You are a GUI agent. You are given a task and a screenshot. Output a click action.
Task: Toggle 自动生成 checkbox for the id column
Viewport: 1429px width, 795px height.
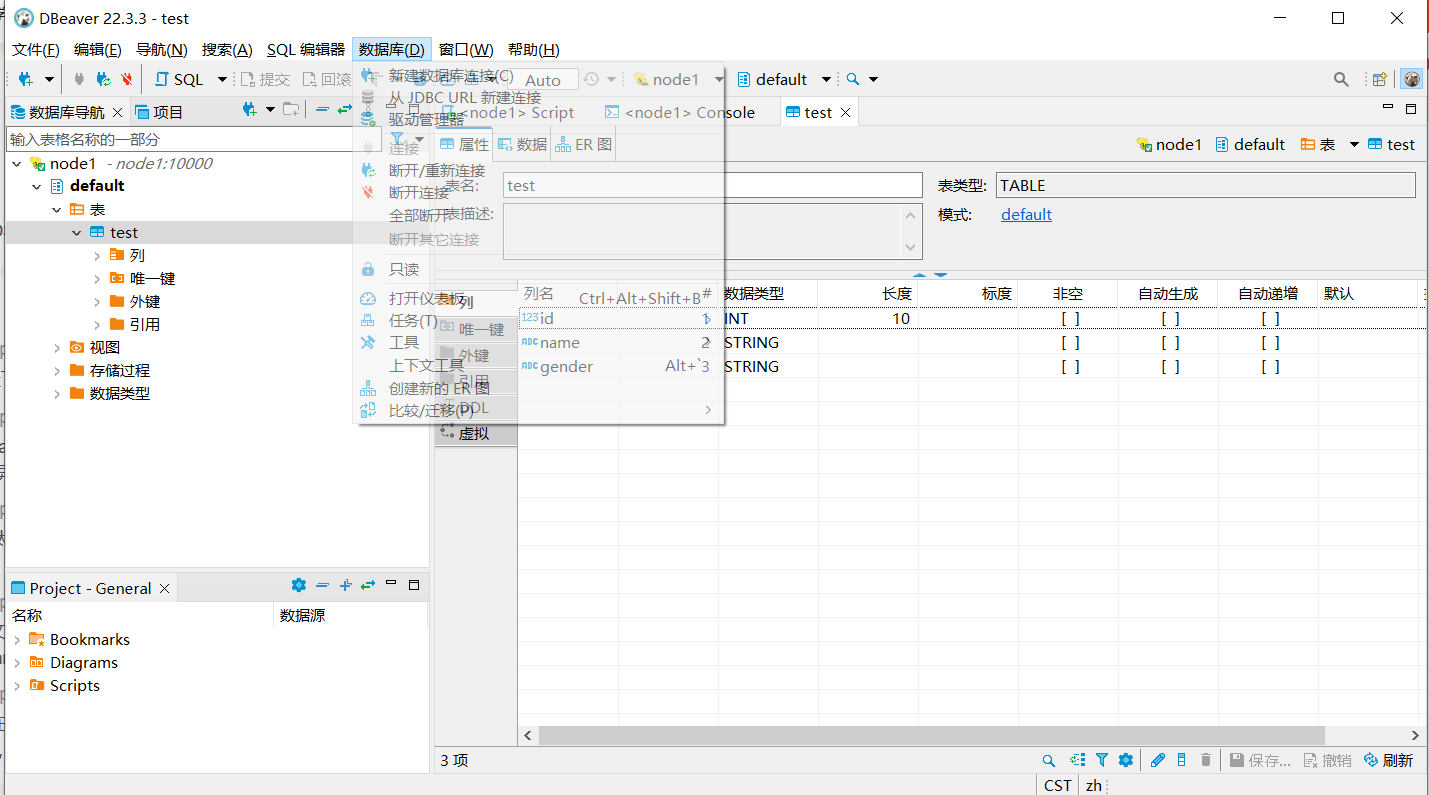coord(1170,319)
